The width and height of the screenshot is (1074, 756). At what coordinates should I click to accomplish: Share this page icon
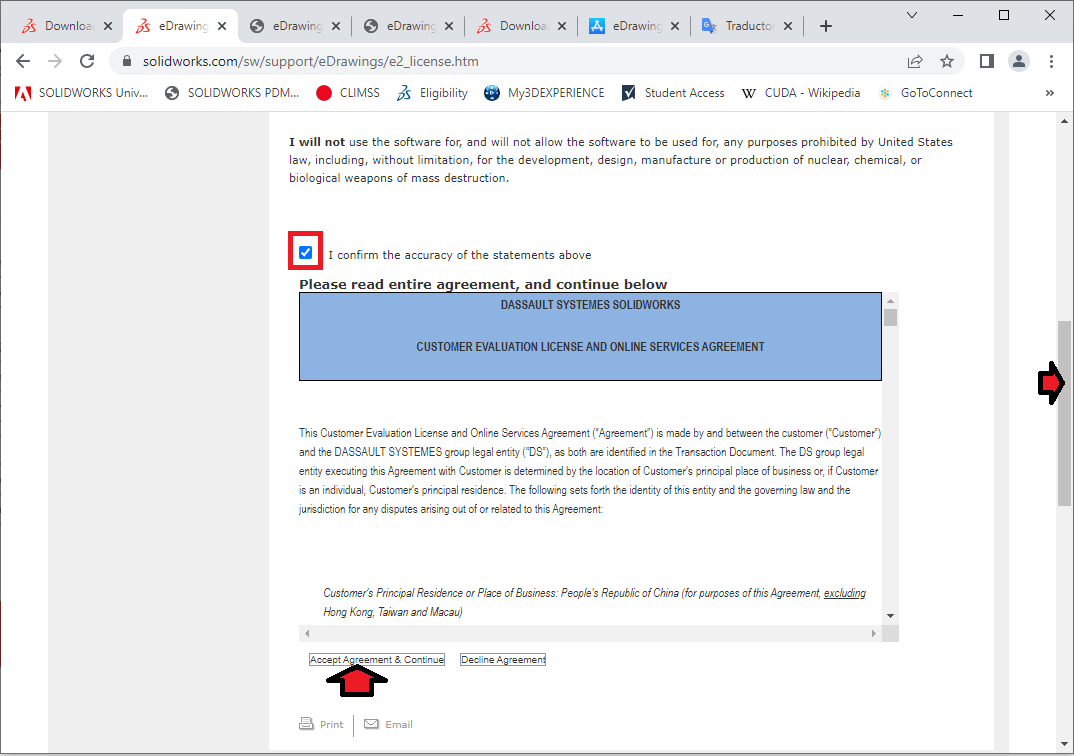915,61
